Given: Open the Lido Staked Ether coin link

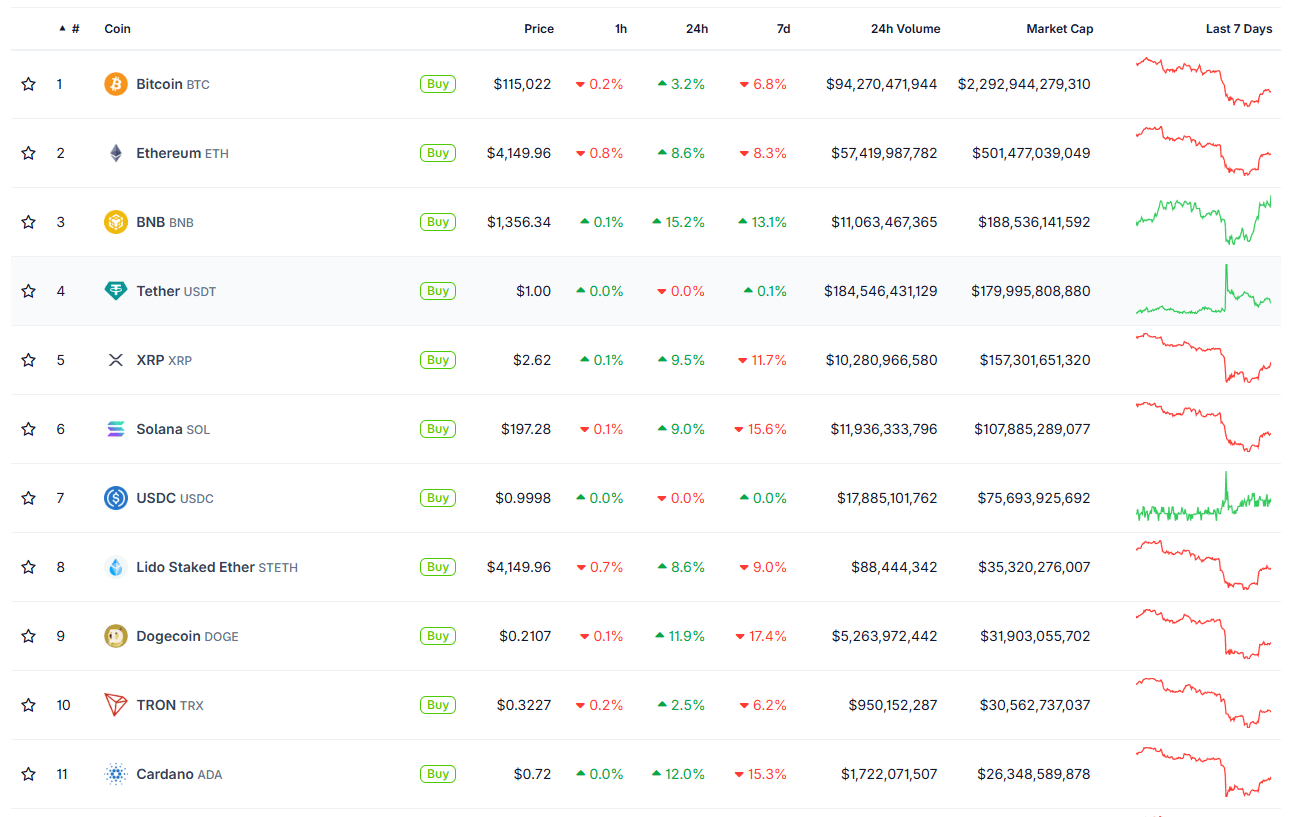Looking at the screenshot, I should tap(196, 567).
